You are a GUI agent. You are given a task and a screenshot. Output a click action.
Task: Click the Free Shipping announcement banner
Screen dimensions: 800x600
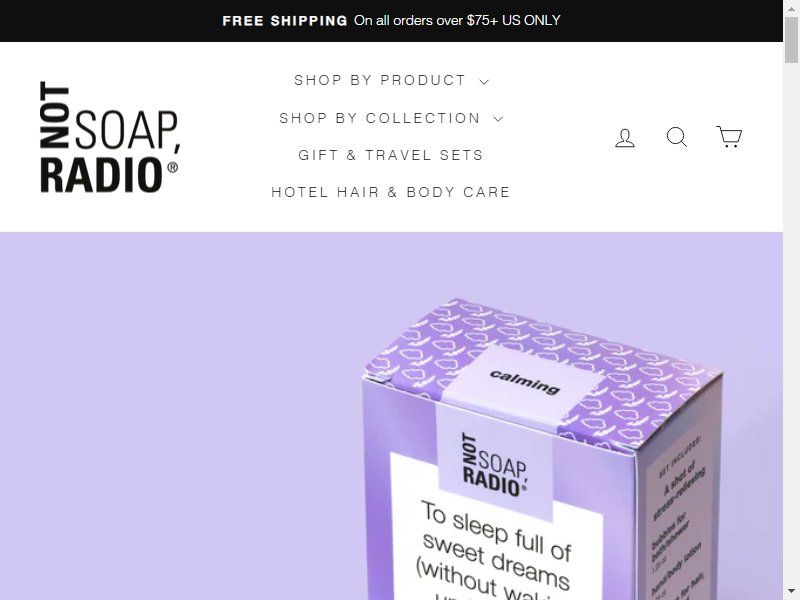click(391, 21)
